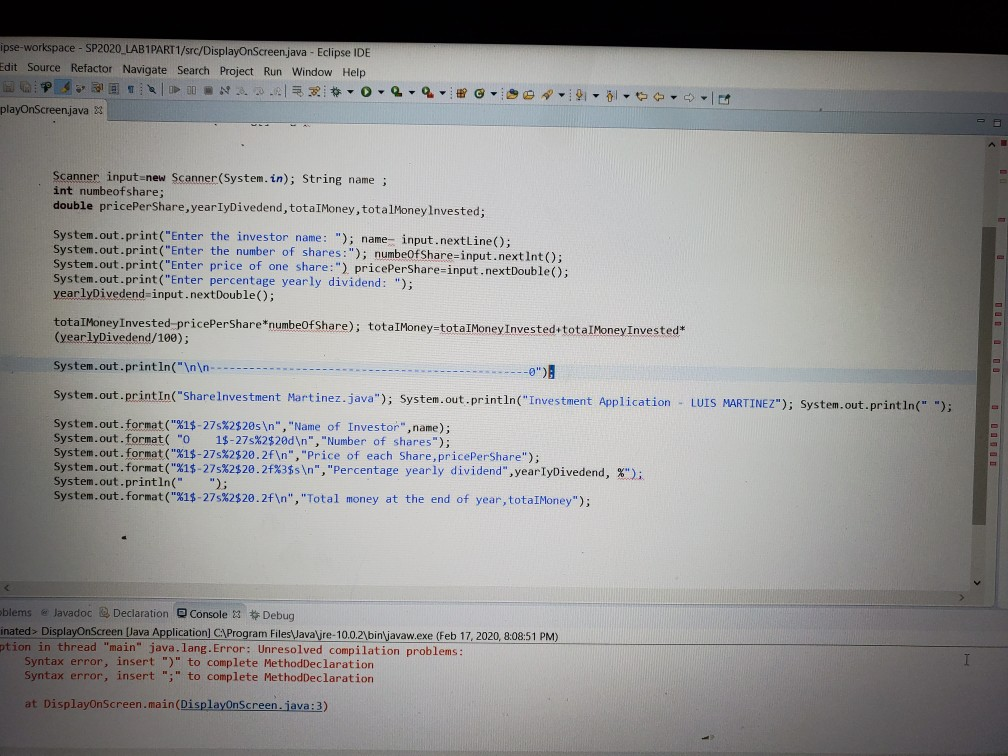Click the External Tools run icon
1008x756 pixels.
428,93
